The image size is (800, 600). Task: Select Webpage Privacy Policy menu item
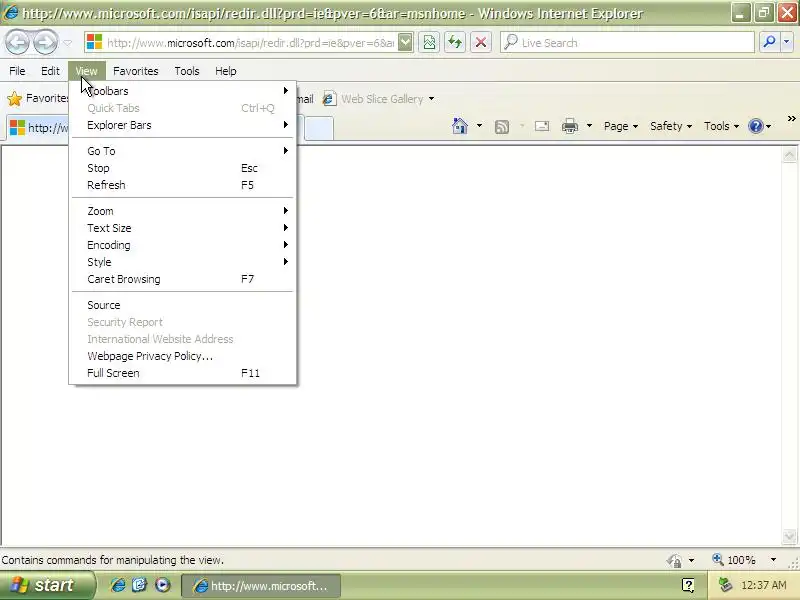[183, 356]
